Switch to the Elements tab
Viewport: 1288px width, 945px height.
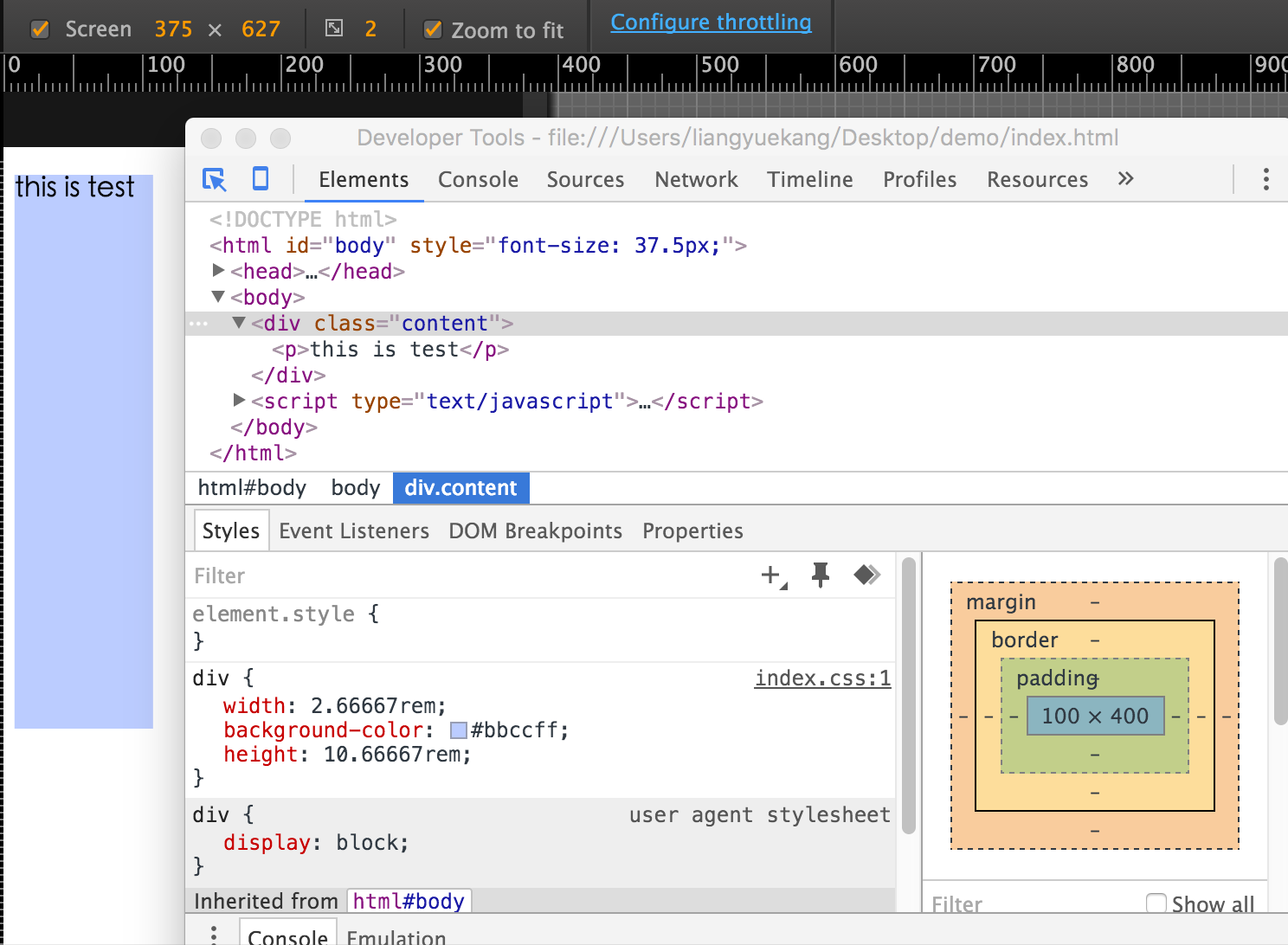pos(364,179)
